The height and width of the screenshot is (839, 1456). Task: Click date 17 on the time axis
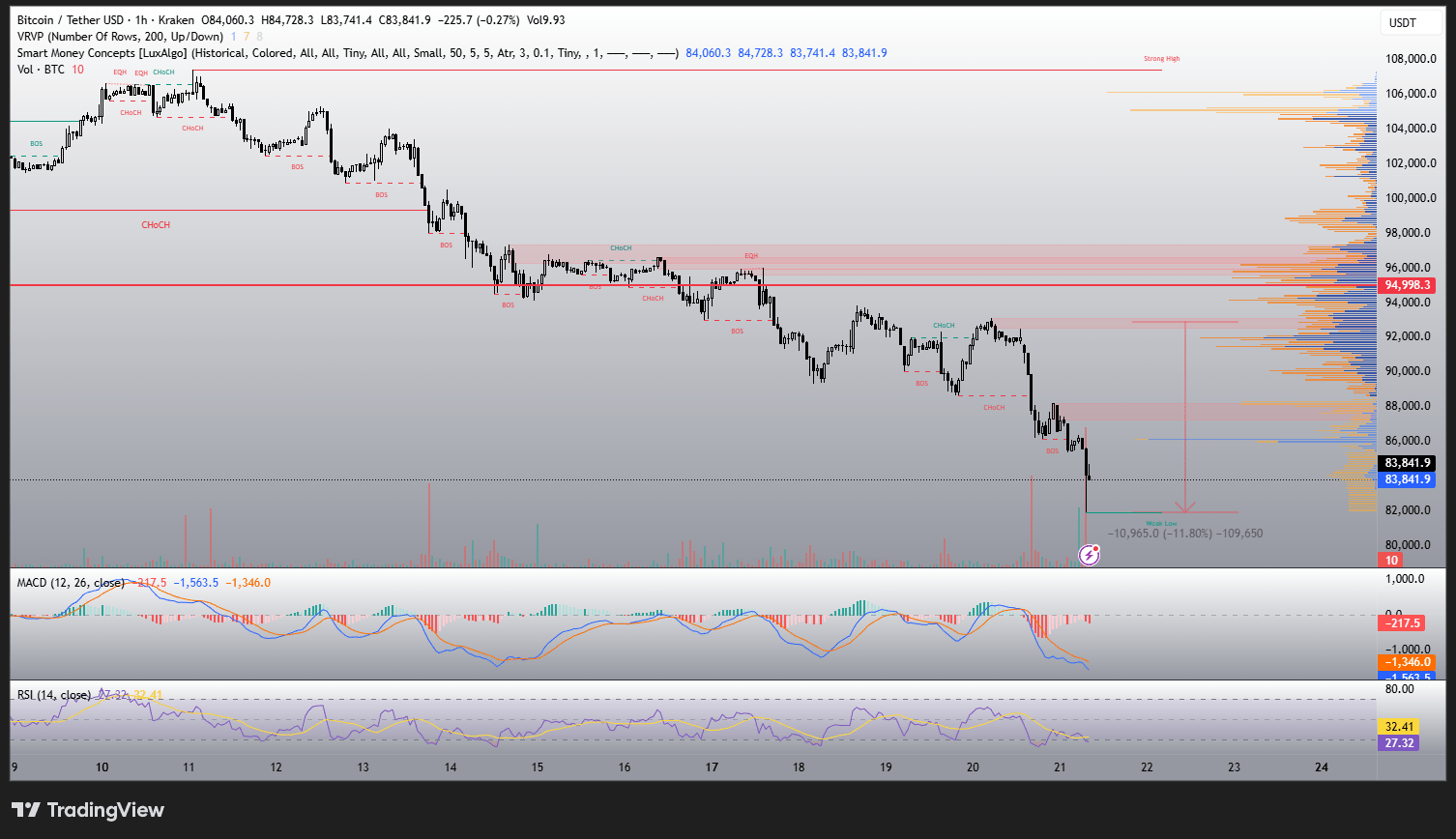[x=712, y=767]
